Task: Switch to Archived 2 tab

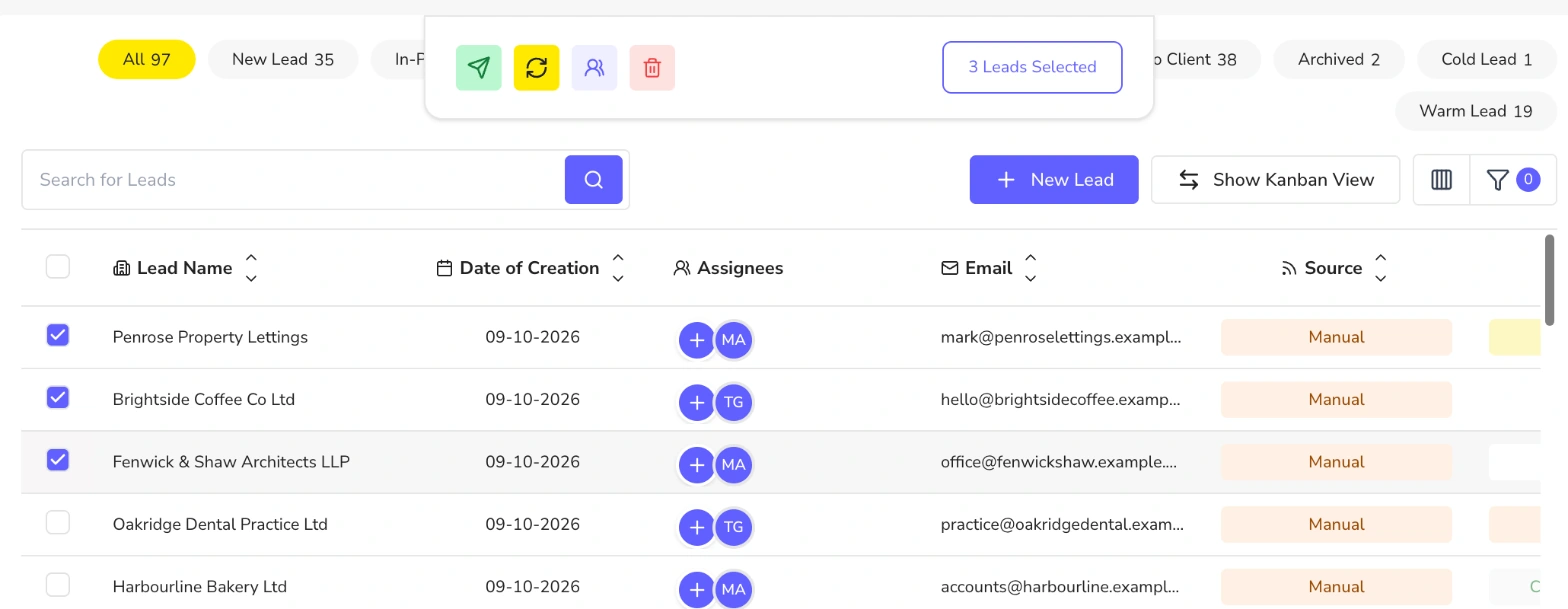Action: coord(1339,59)
